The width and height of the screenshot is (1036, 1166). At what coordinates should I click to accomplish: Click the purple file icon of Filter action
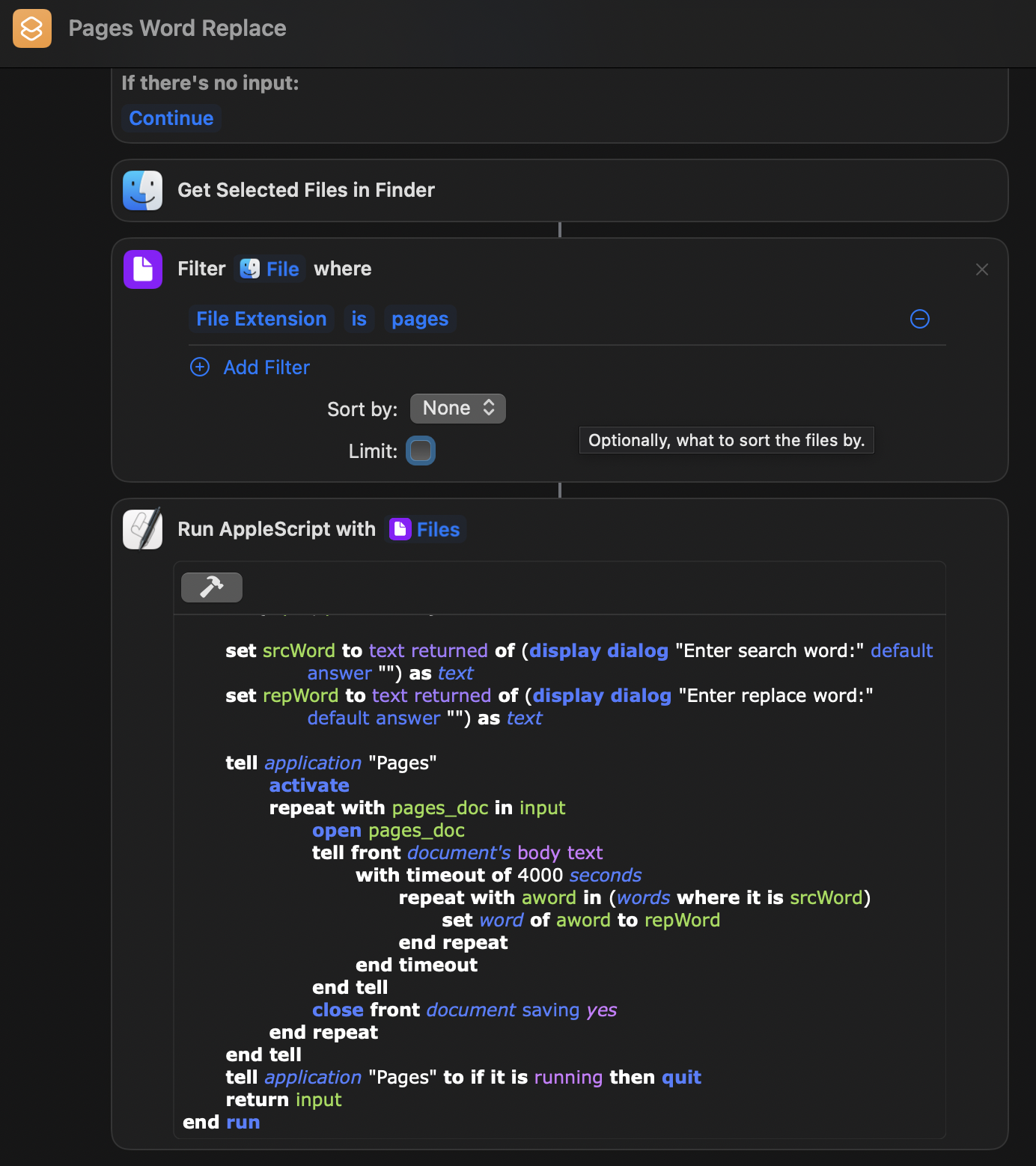(143, 269)
